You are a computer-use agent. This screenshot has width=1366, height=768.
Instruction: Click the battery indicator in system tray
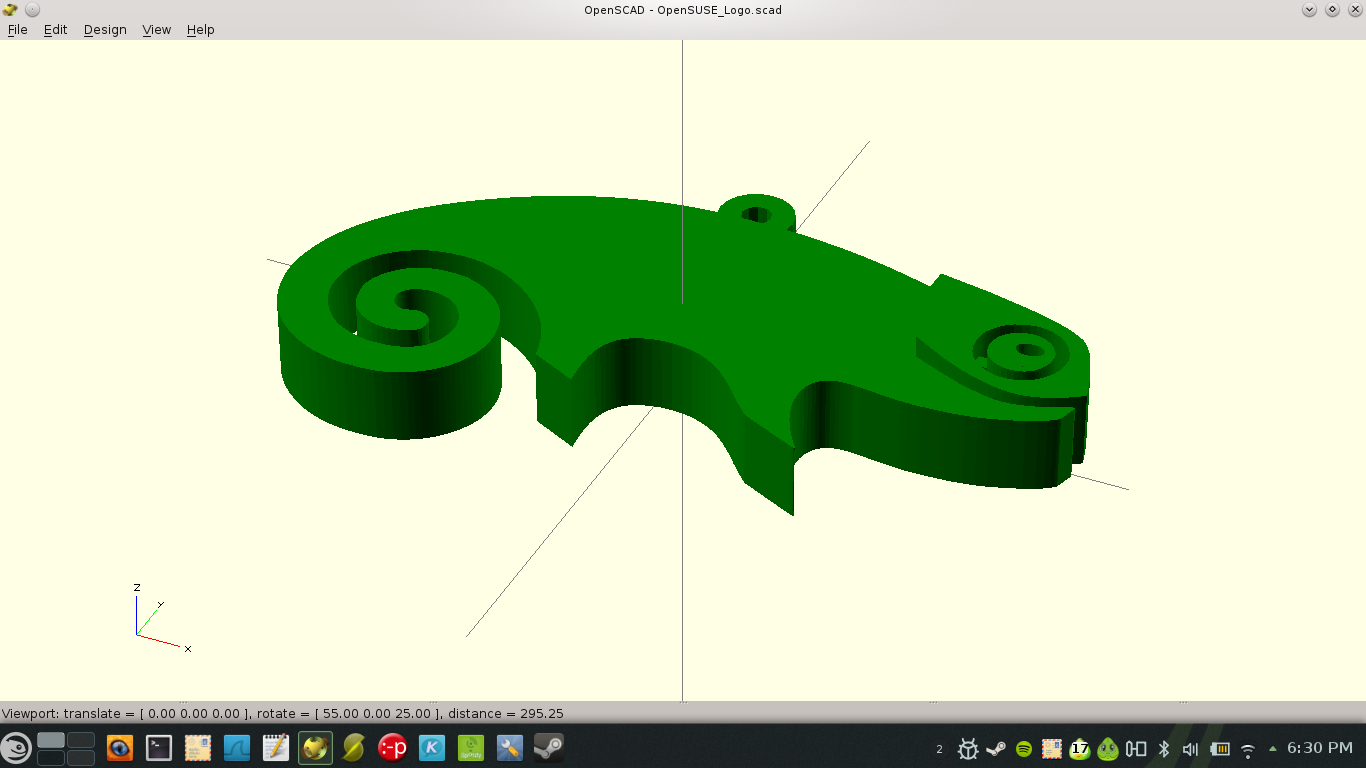point(1219,749)
